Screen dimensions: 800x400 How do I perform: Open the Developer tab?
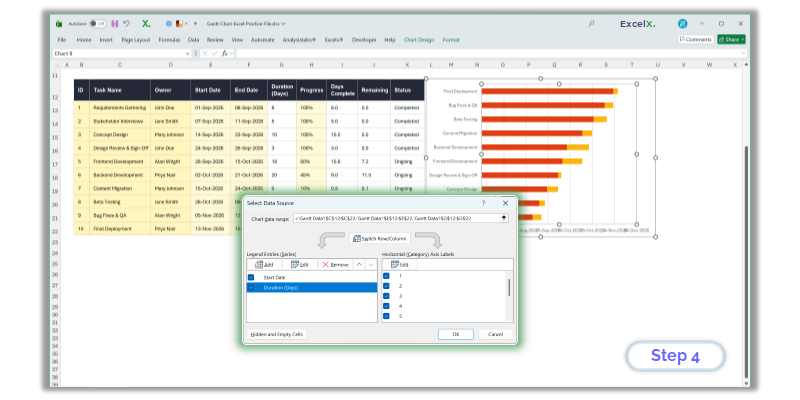[364, 39]
